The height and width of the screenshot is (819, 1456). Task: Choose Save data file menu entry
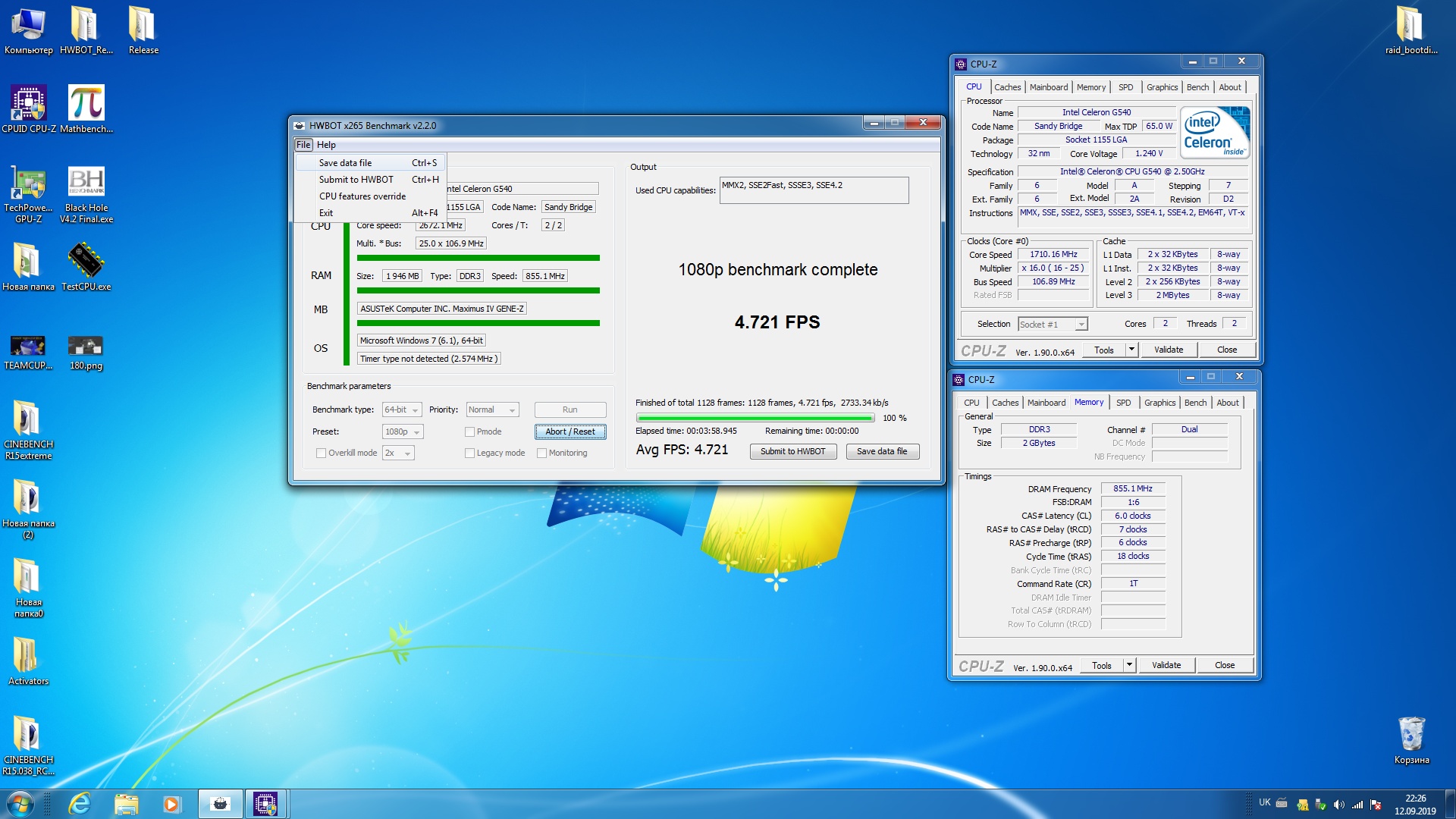coord(370,163)
